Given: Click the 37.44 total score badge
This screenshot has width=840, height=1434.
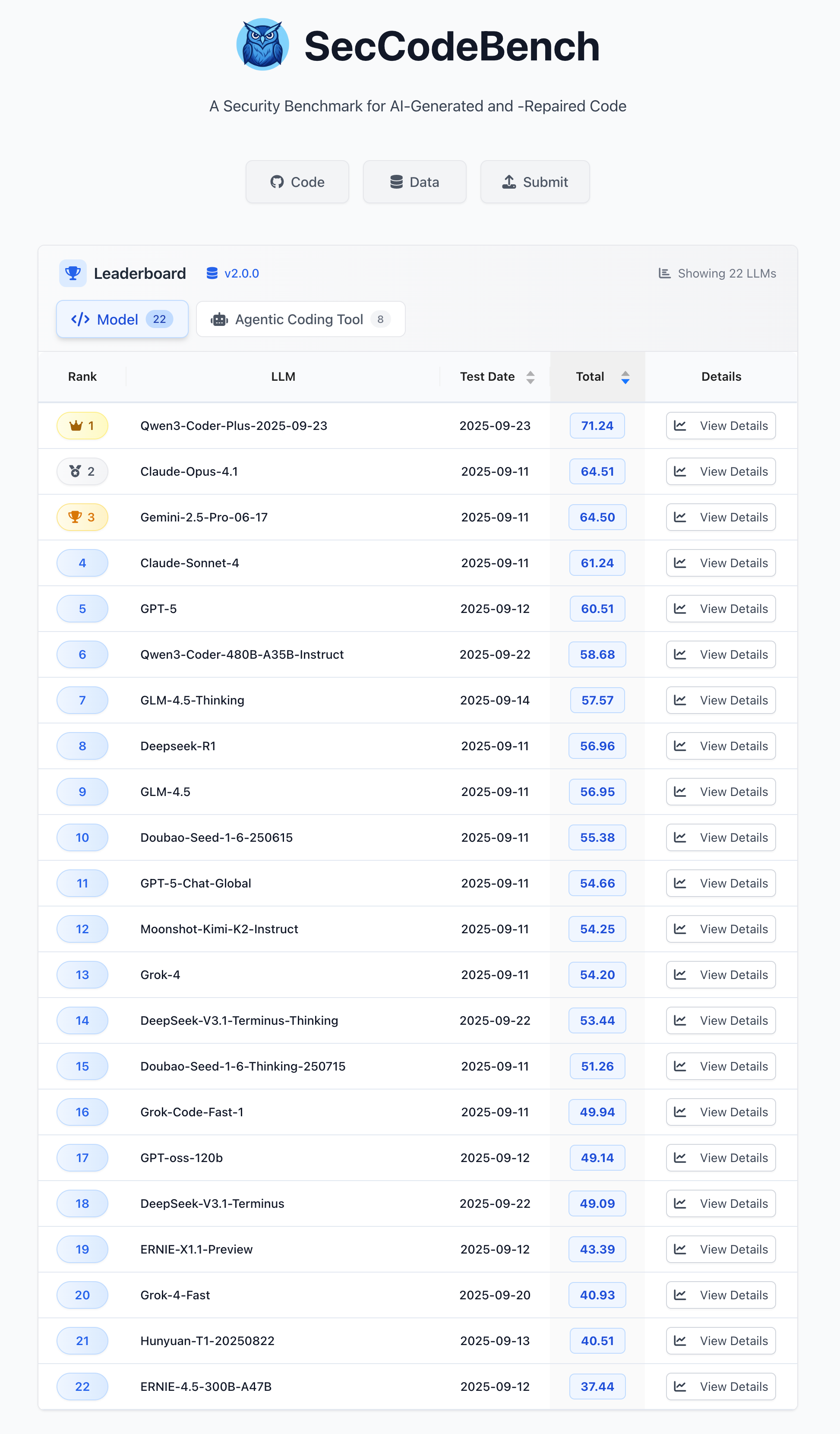Looking at the screenshot, I should coord(597,1386).
